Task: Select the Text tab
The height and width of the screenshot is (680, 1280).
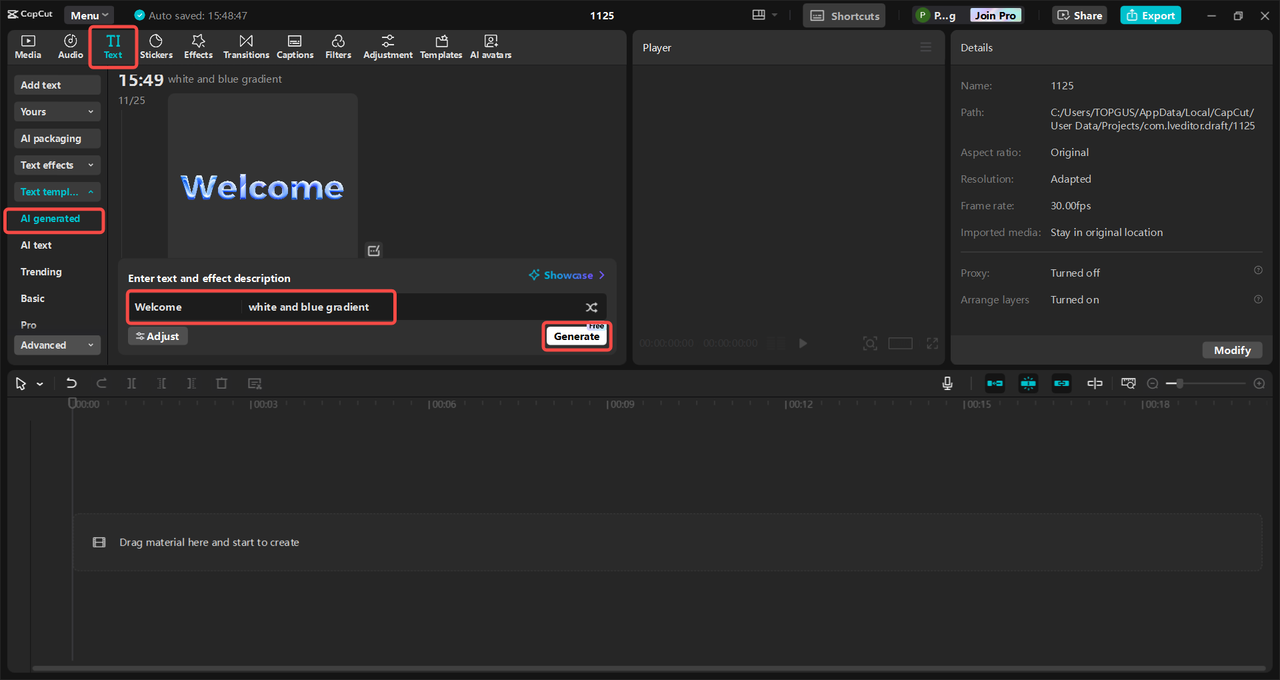Action: tap(113, 46)
